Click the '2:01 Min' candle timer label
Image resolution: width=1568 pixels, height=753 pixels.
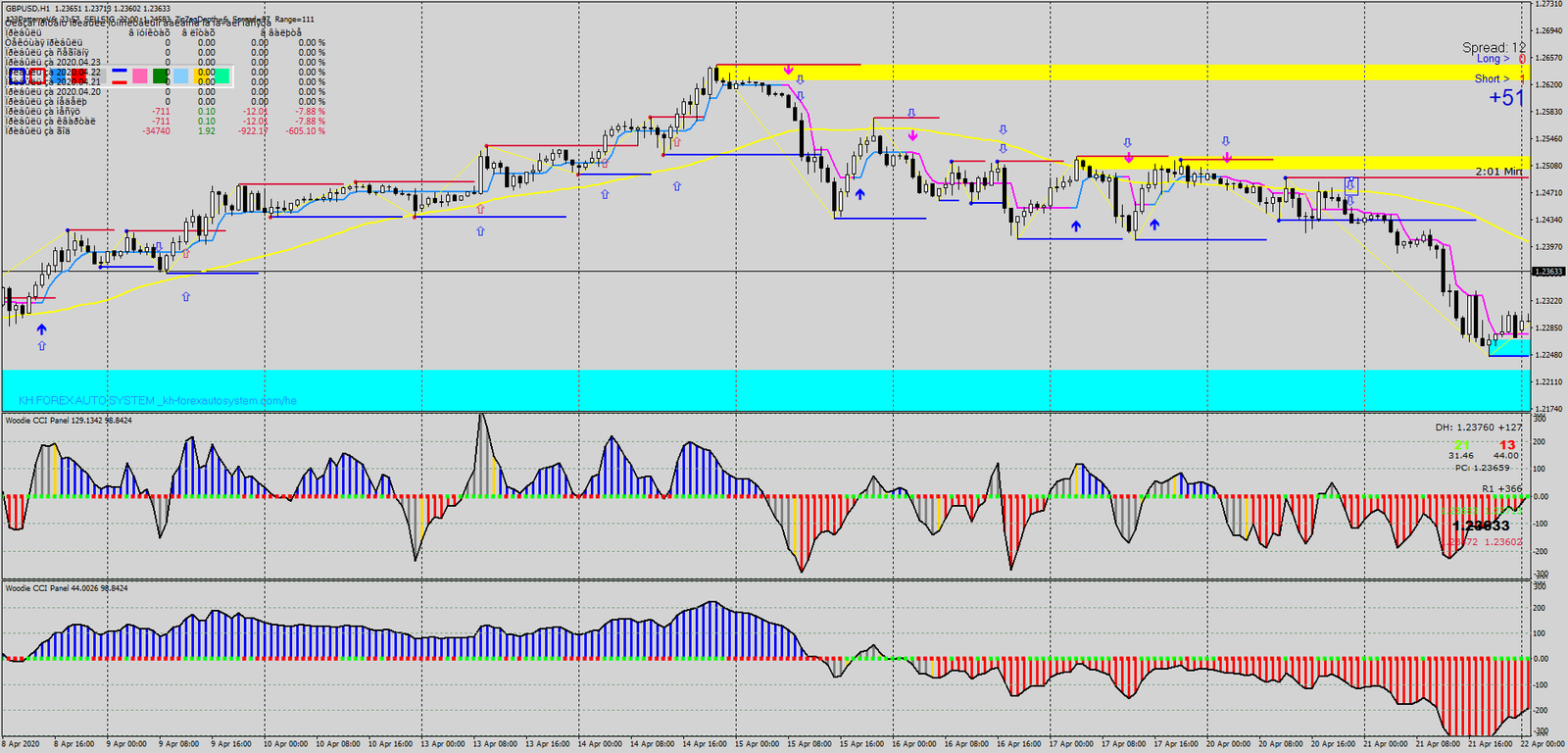1498,172
